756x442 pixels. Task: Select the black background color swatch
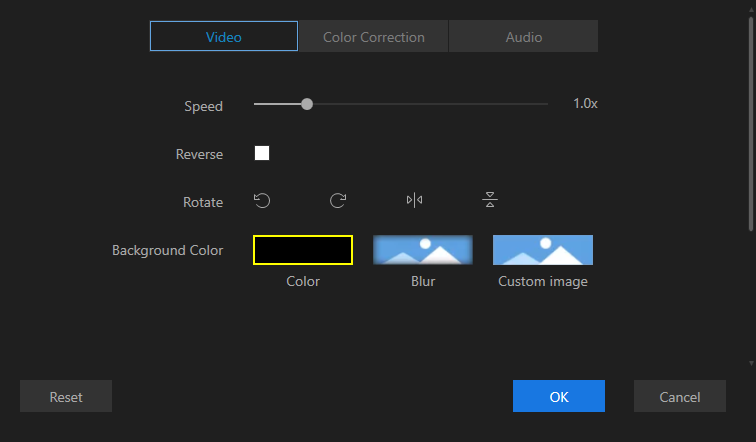pos(303,250)
